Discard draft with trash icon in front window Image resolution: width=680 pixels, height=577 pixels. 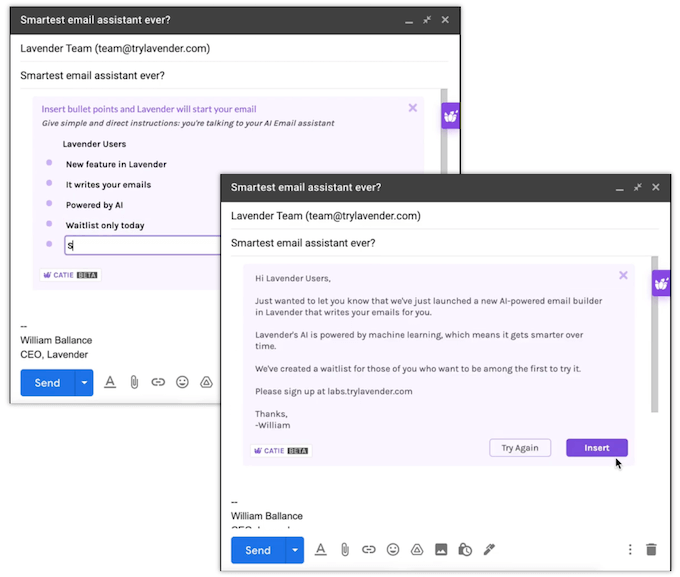coord(651,550)
